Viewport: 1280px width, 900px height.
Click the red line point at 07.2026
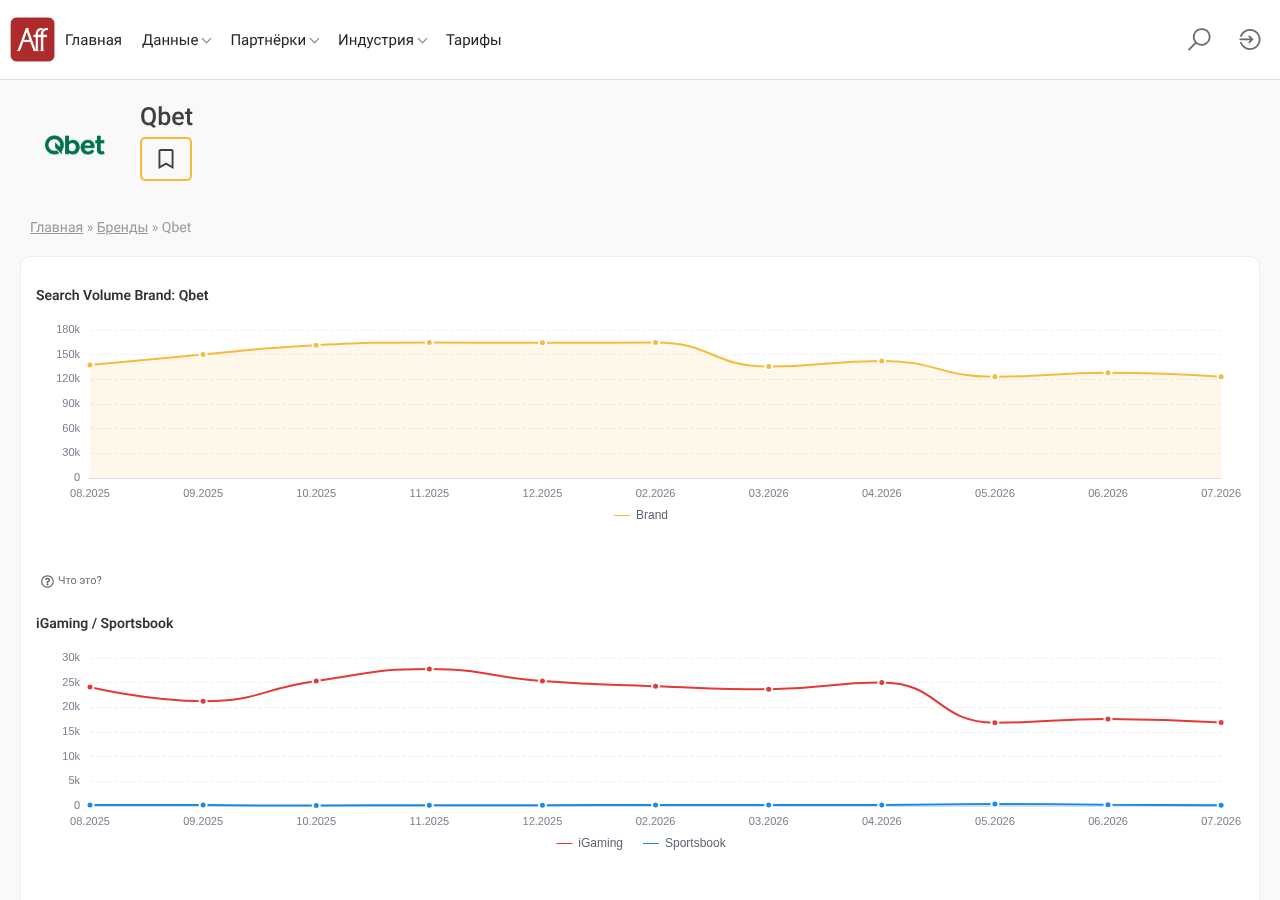point(1221,722)
